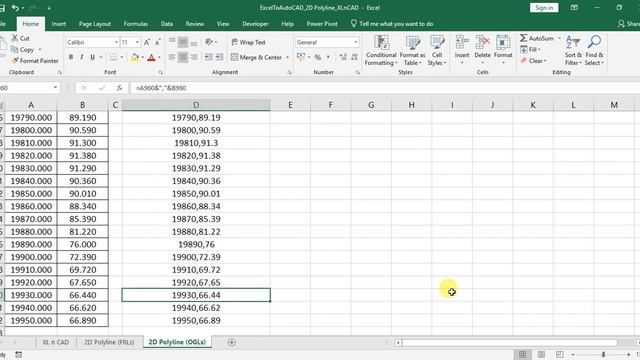Screen dimensions: 640x360
Task: Switch to Page Layout view in status bar
Action: click(541, 354)
